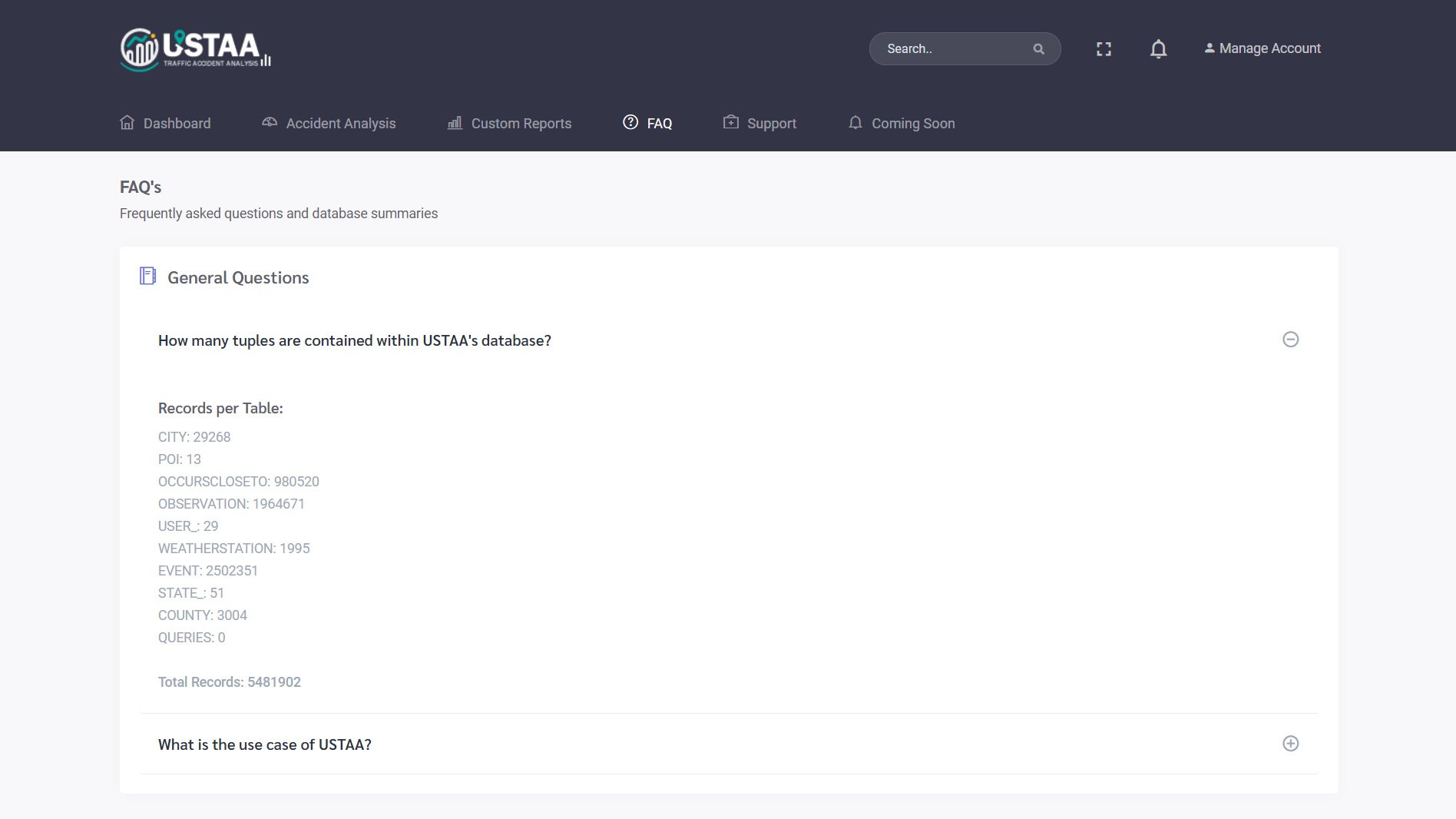The height and width of the screenshot is (819, 1456).
Task: Open the notifications bell
Action: pyautogui.click(x=1158, y=49)
